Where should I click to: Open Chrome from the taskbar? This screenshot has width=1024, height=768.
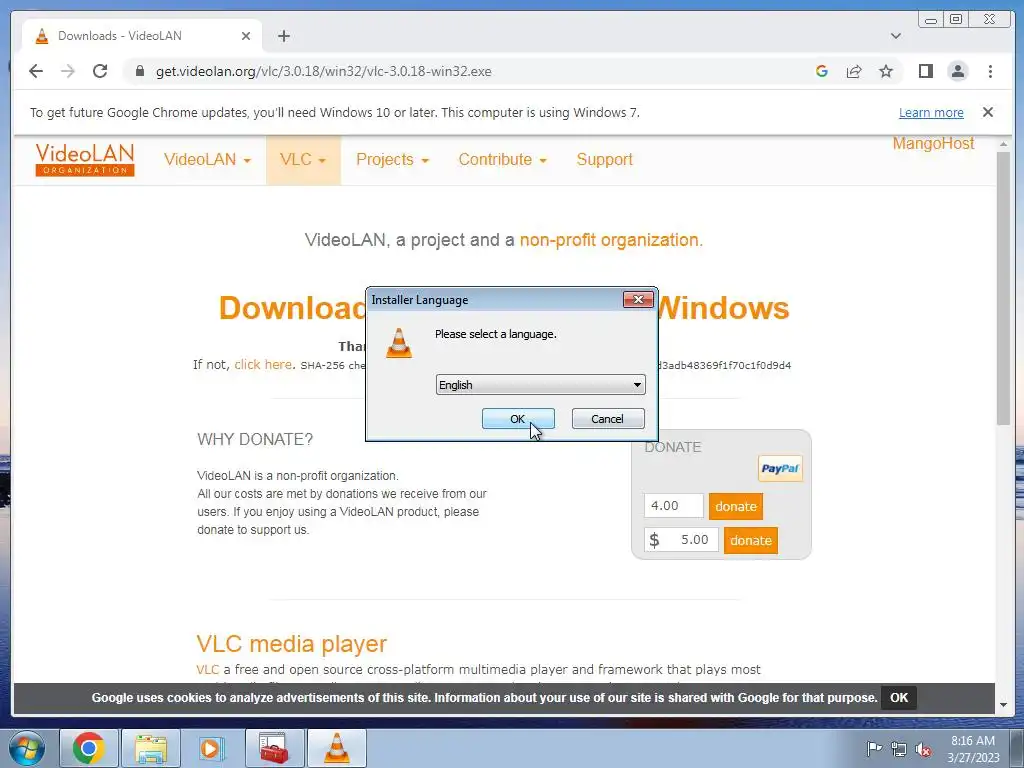tap(89, 748)
